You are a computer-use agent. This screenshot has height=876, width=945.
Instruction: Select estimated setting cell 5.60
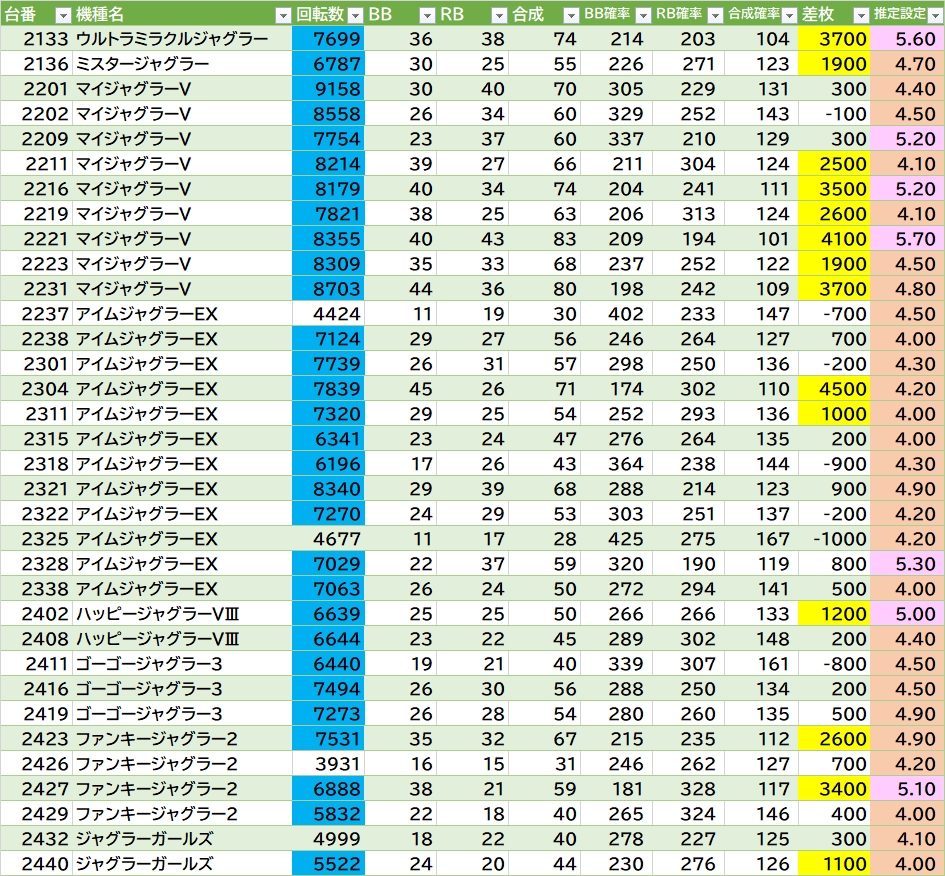(907, 39)
